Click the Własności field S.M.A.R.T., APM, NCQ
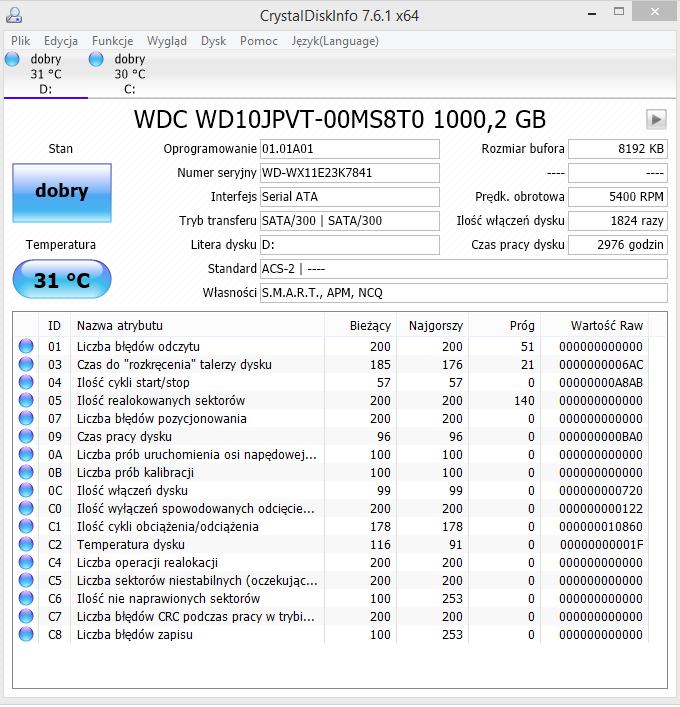Image resolution: width=680 pixels, height=707 pixels. [x=464, y=293]
